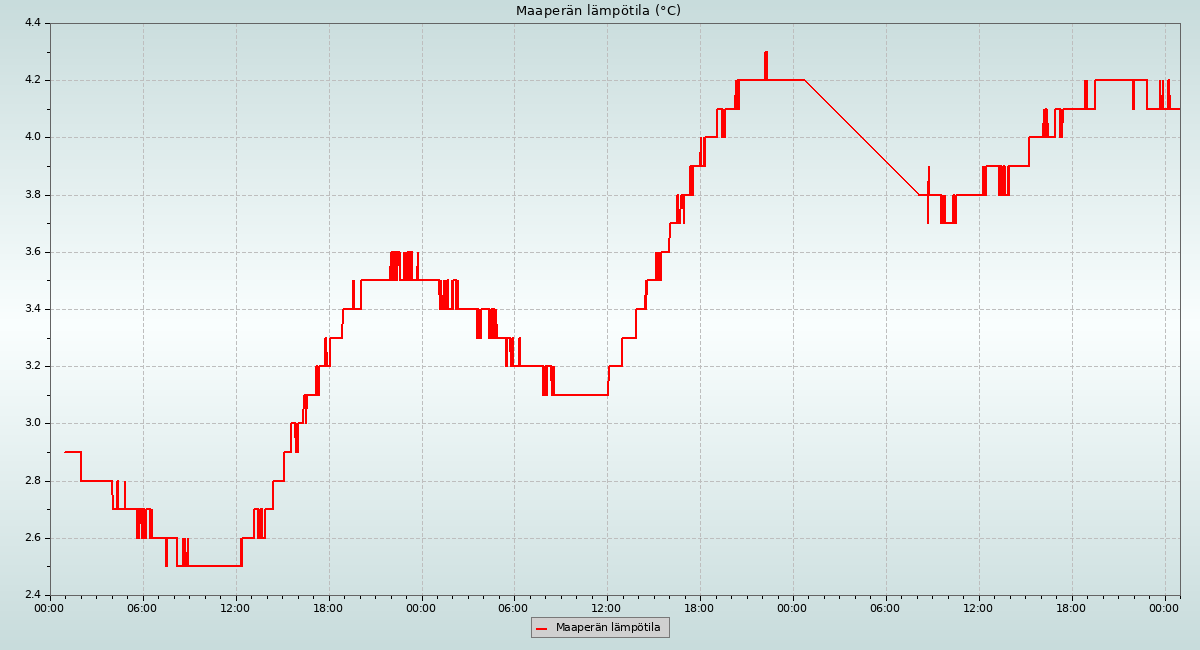Screen dimensions: 1200x650
Task: Click the 2.4 label at the y-axis bottom
Action: pos(31,595)
